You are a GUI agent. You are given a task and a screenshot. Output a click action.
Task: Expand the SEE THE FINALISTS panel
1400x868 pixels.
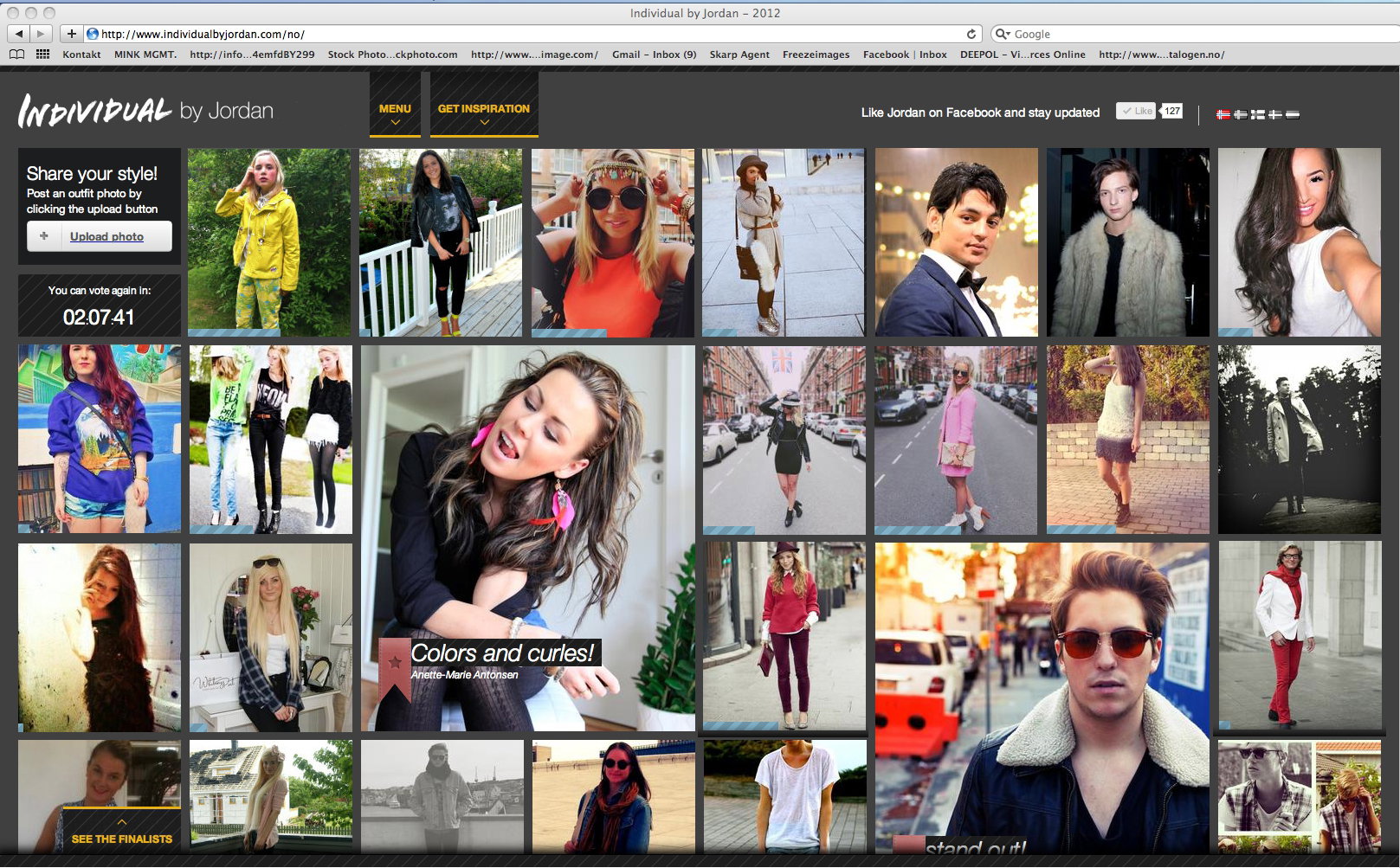point(122,831)
